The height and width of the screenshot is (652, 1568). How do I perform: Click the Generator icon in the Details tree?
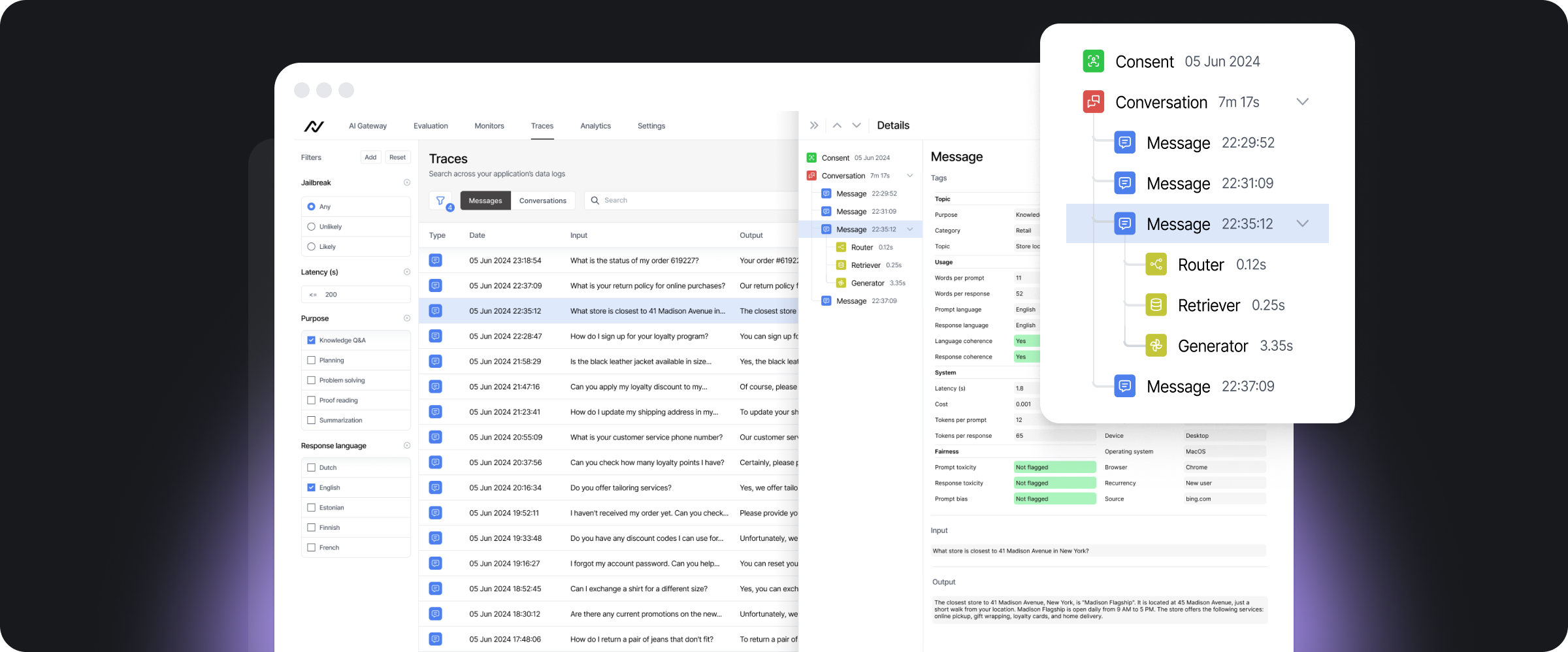tap(841, 283)
